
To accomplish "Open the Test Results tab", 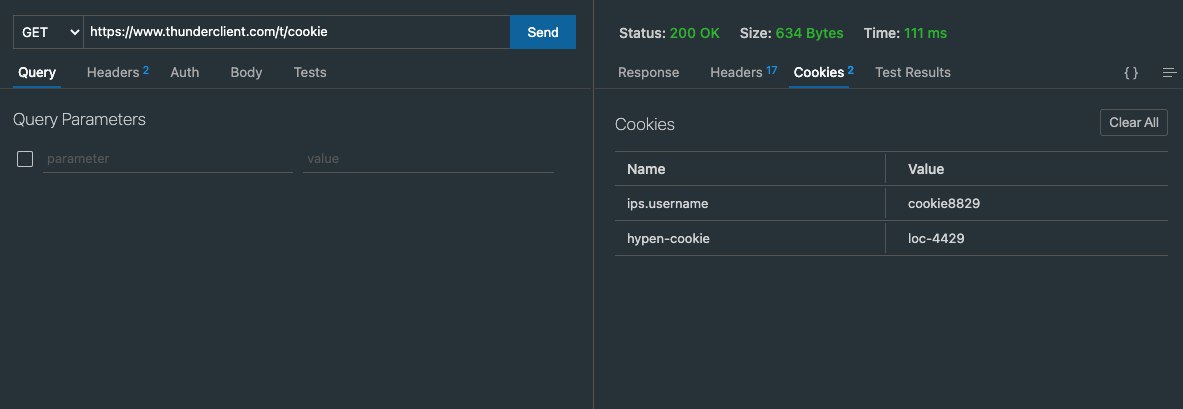I will tap(912, 72).
